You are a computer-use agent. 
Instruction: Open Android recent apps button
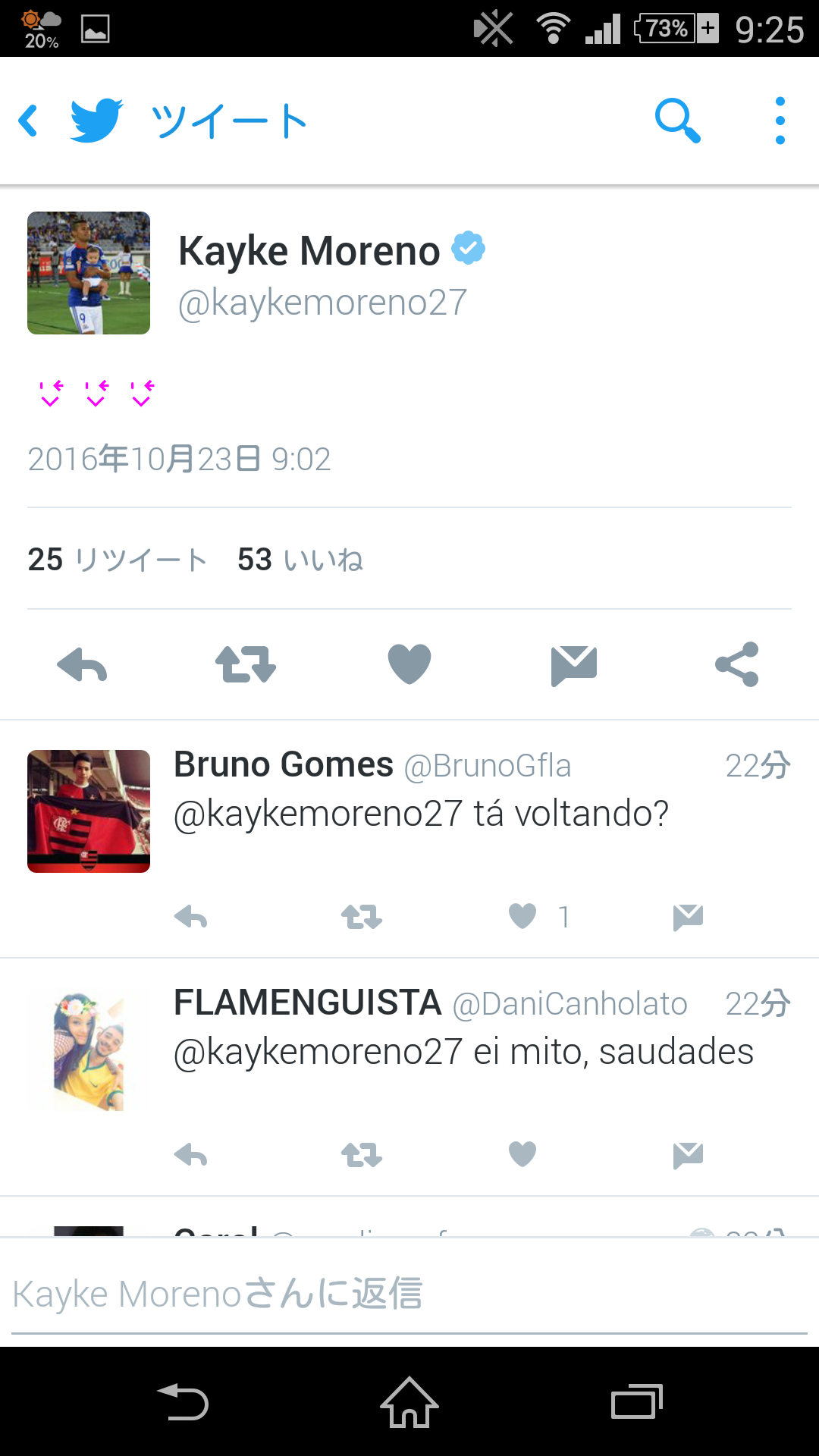point(637,1402)
